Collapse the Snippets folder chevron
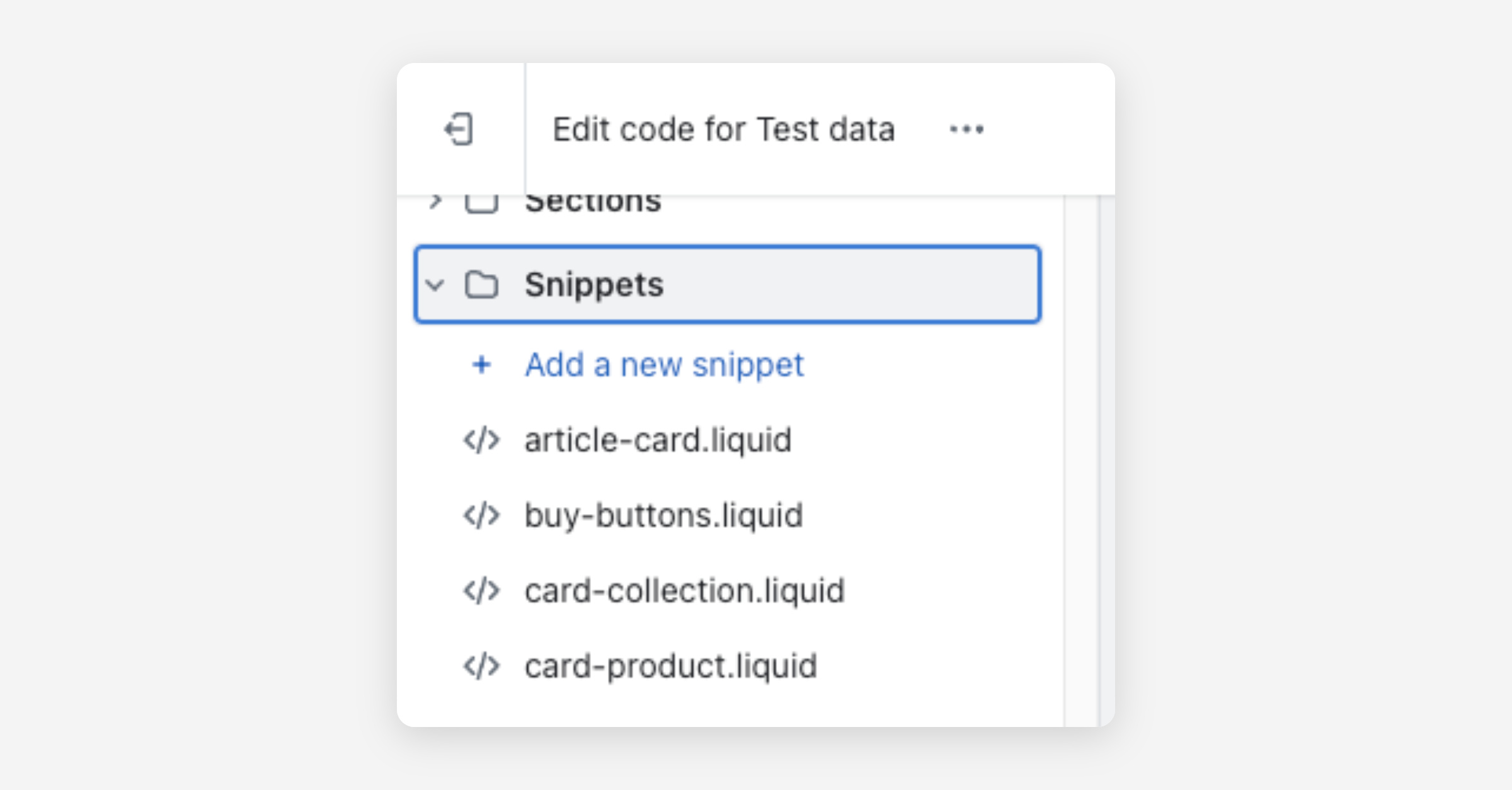1512x790 pixels. 435,285
